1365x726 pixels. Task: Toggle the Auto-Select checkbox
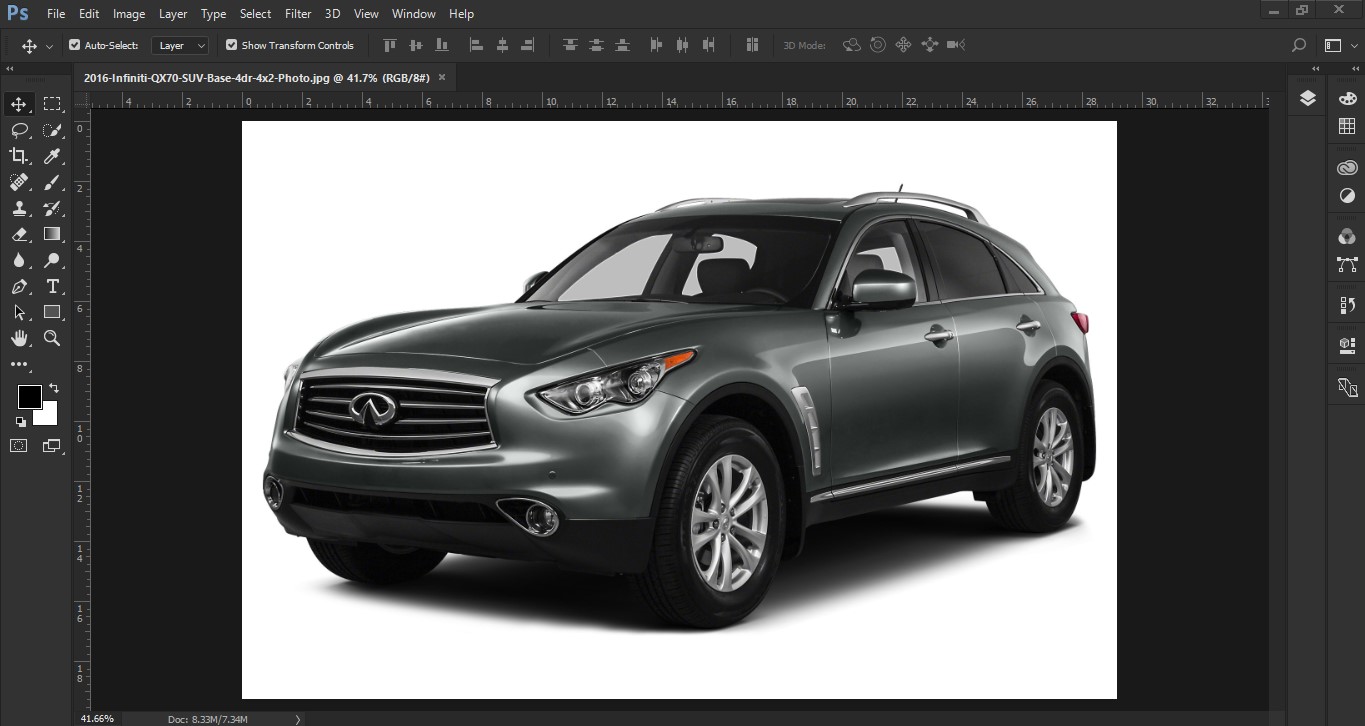pos(74,45)
